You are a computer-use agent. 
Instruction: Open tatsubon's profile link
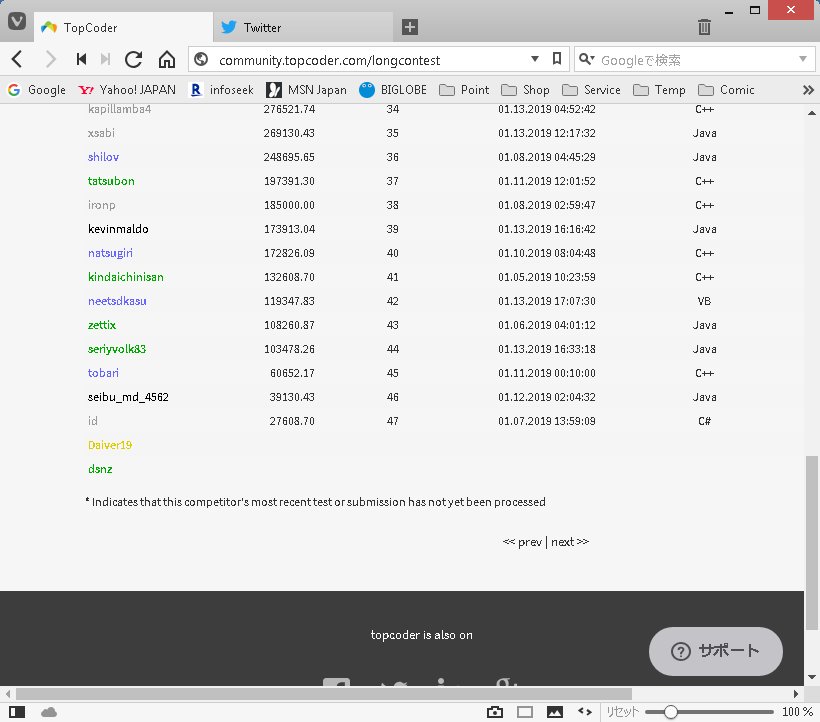111,181
